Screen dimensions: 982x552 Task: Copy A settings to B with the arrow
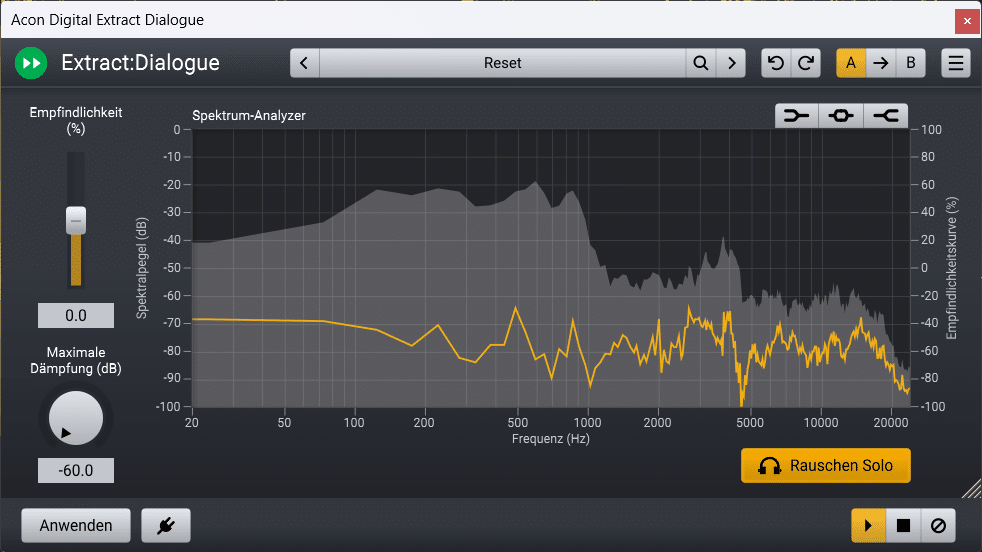click(x=881, y=63)
